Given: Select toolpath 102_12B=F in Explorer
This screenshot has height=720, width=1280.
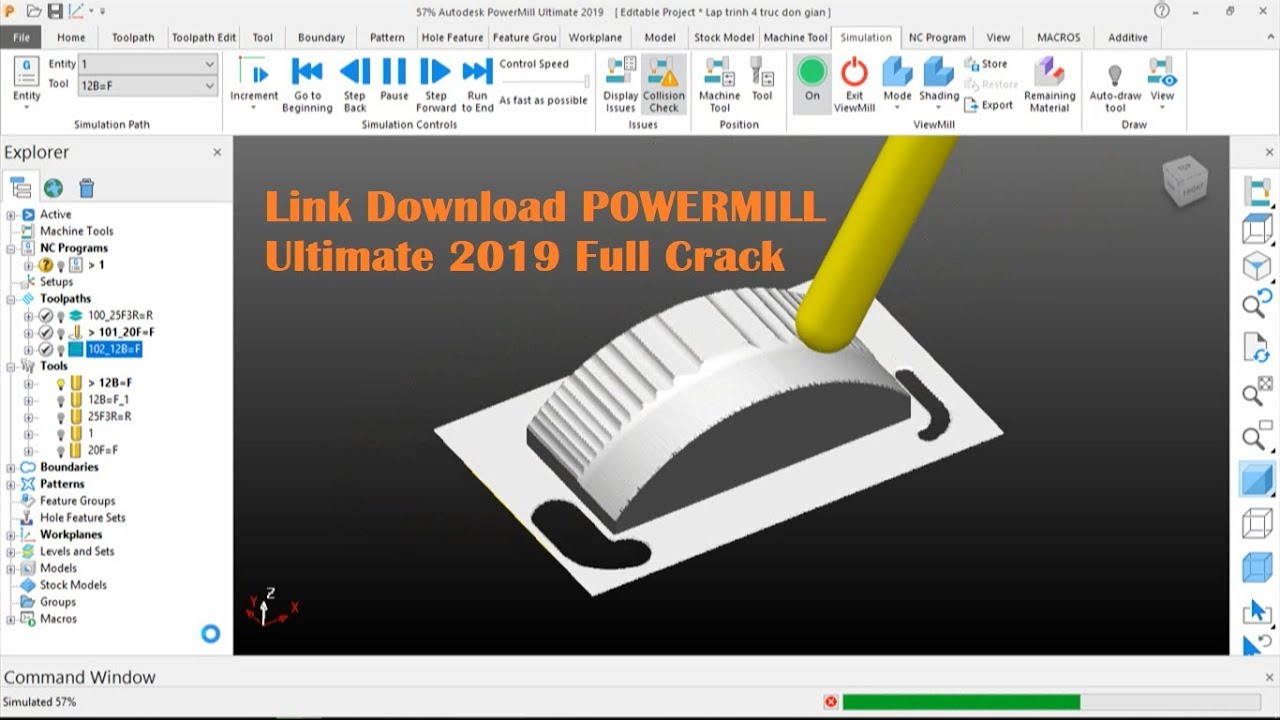Looking at the screenshot, I should pyautogui.click(x=114, y=349).
